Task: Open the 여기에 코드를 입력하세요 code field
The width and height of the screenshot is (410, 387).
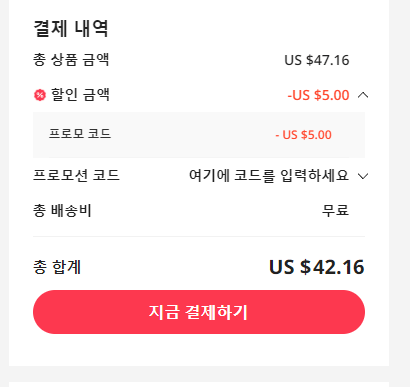Action: point(269,175)
